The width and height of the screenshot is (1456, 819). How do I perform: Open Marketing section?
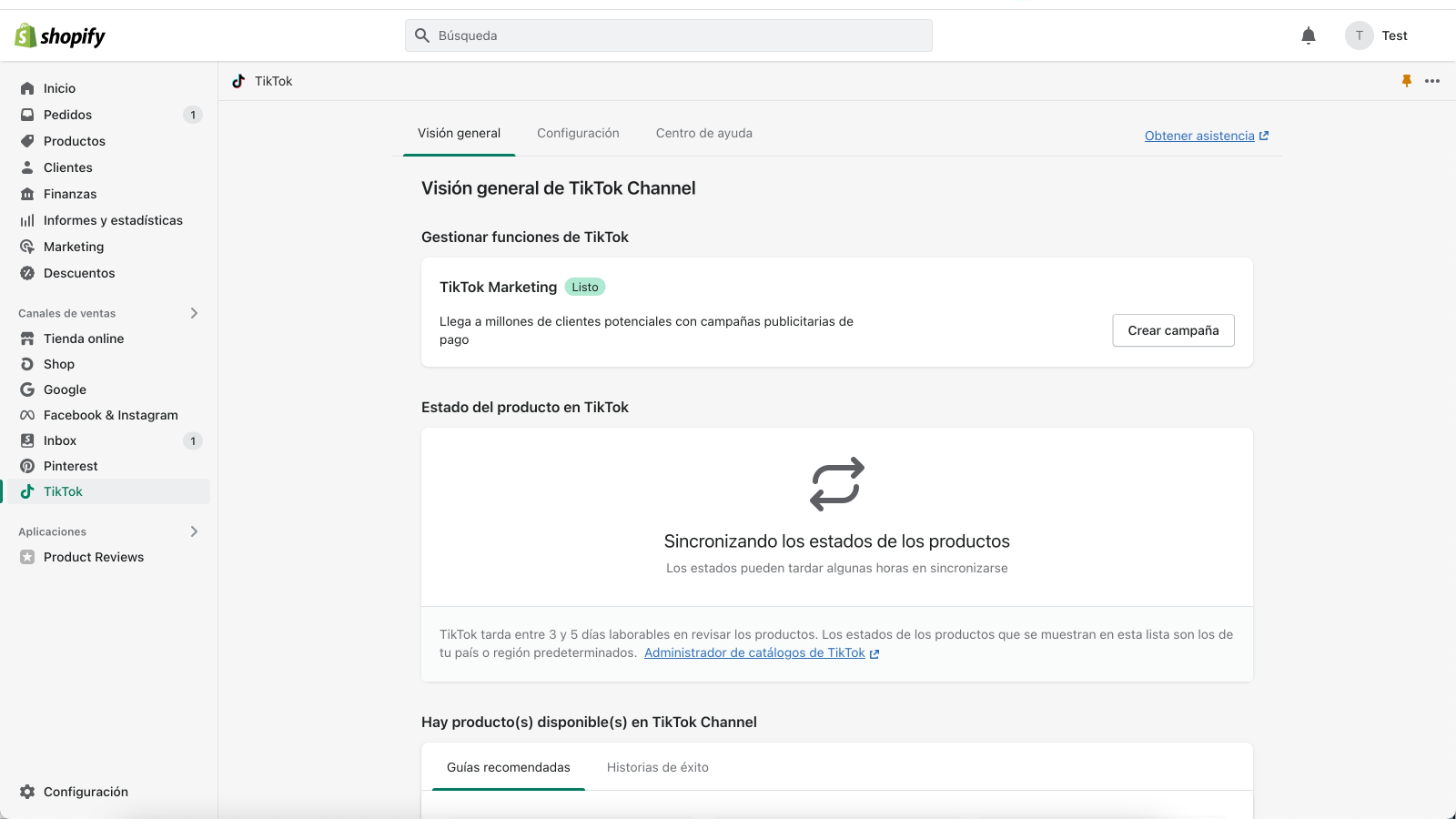(x=74, y=247)
